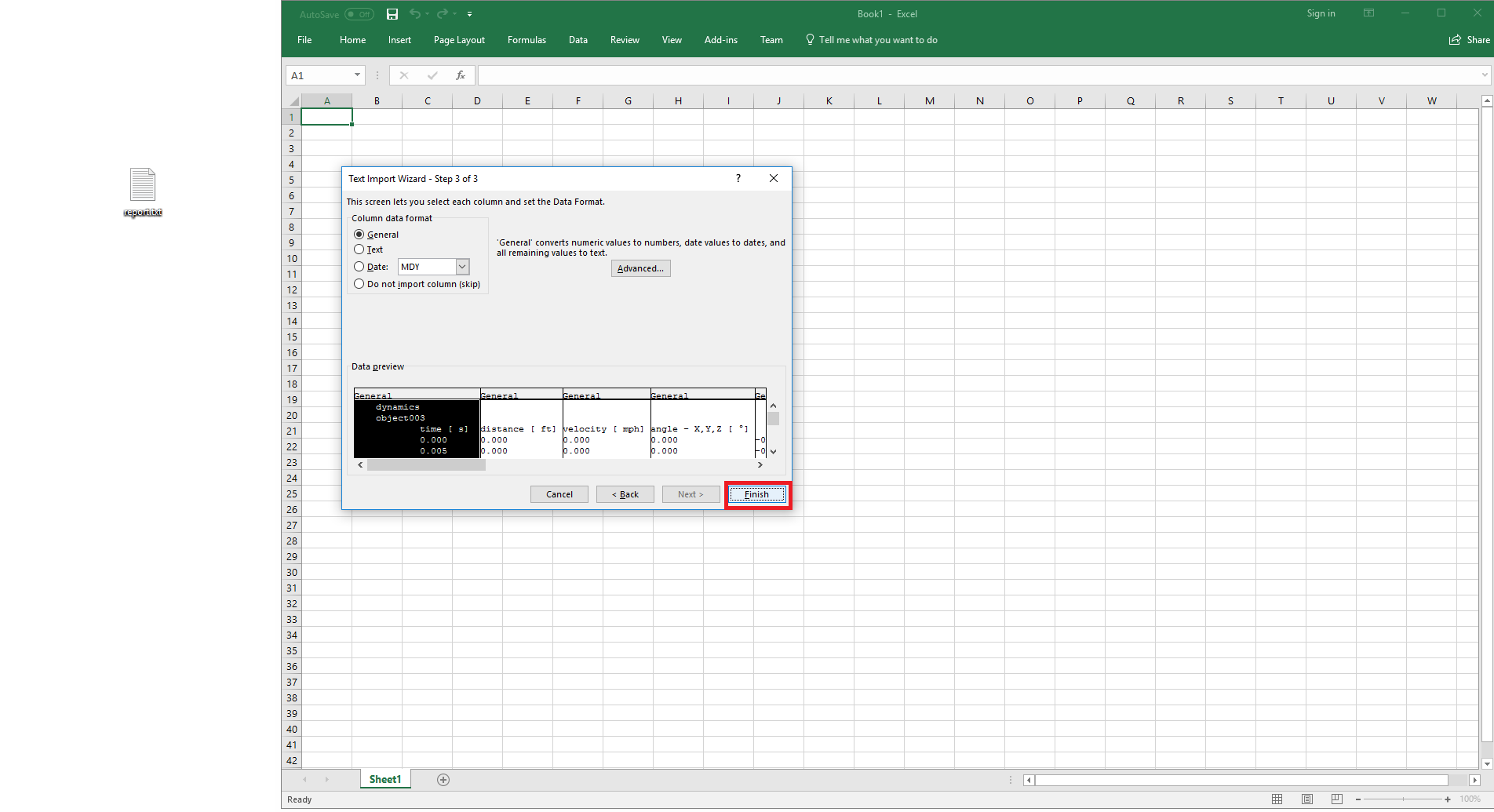Click the Page Break Preview status icon

coord(1336,799)
